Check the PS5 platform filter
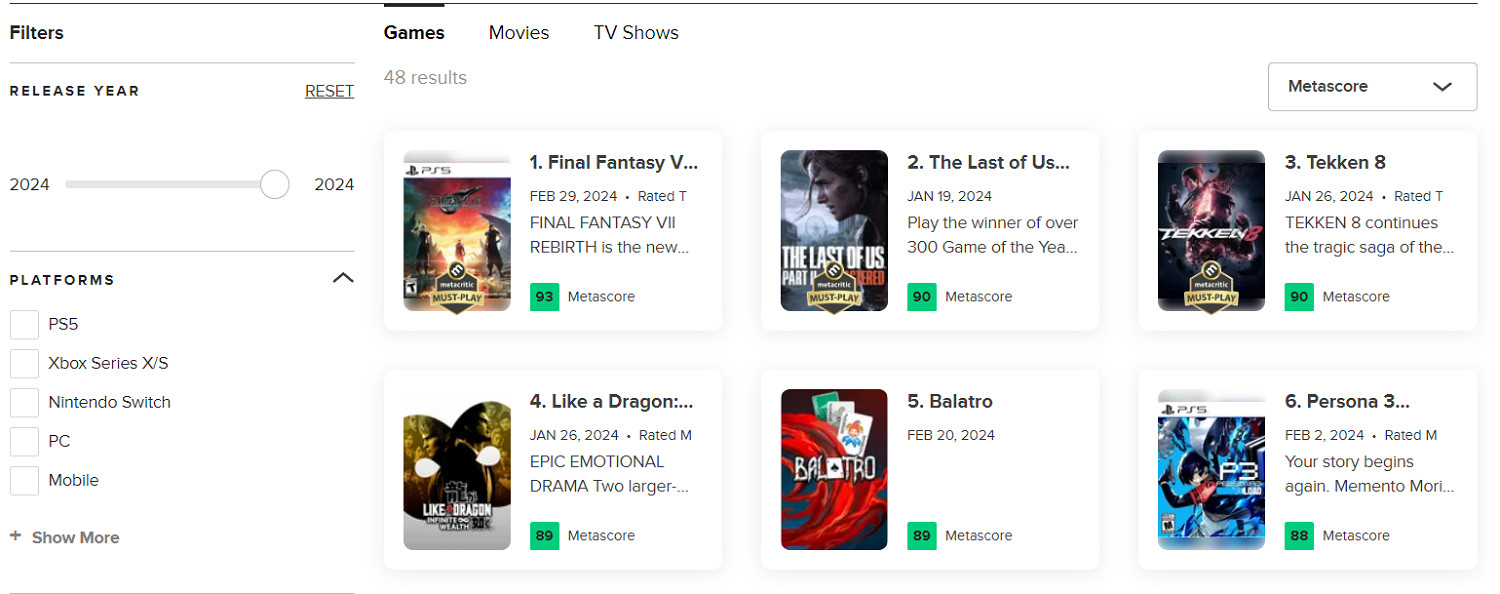Viewport: 1500px width, 594px height. (x=24, y=325)
